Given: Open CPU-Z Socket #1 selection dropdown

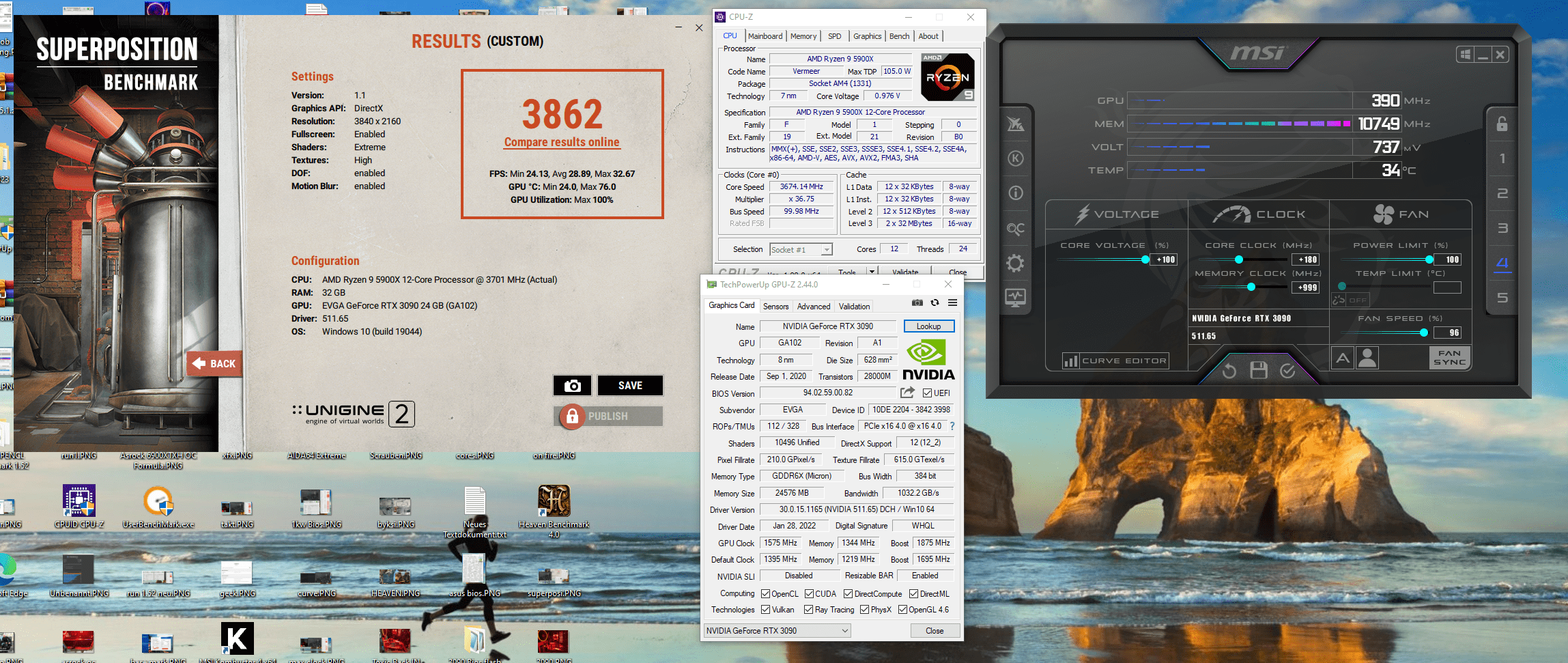Looking at the screenshot, I should click(x=801, y=250).
